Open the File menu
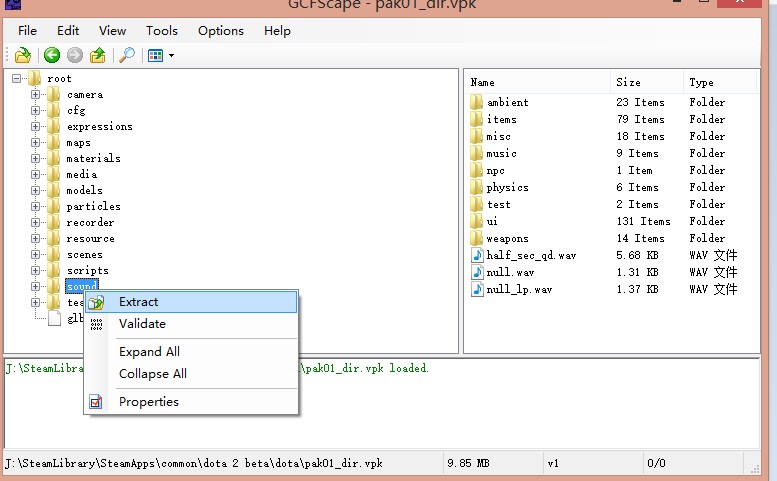 pos(27,31)
